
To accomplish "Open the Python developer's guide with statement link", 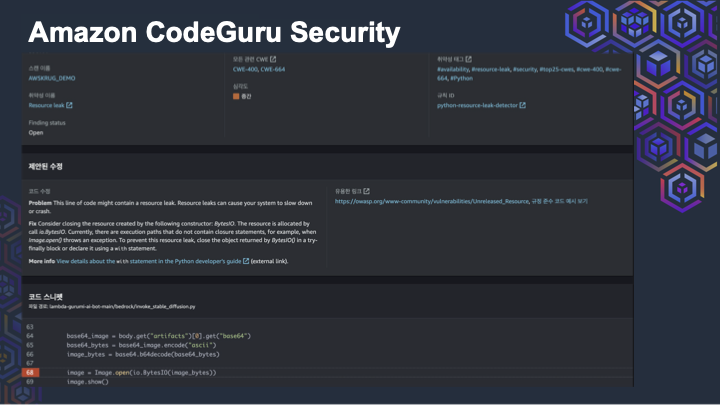I will [149, 261].
